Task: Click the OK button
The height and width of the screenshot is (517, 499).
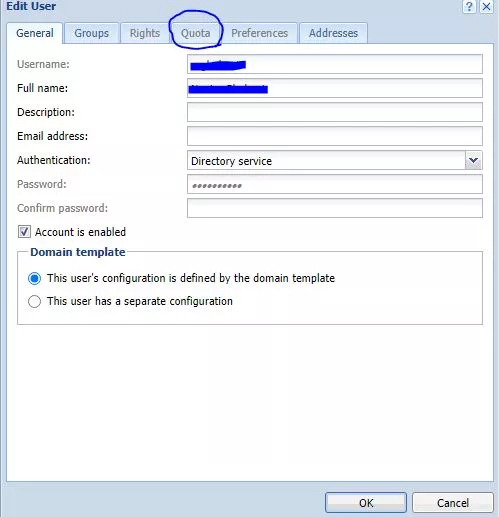Action: (x=366, y=503)
